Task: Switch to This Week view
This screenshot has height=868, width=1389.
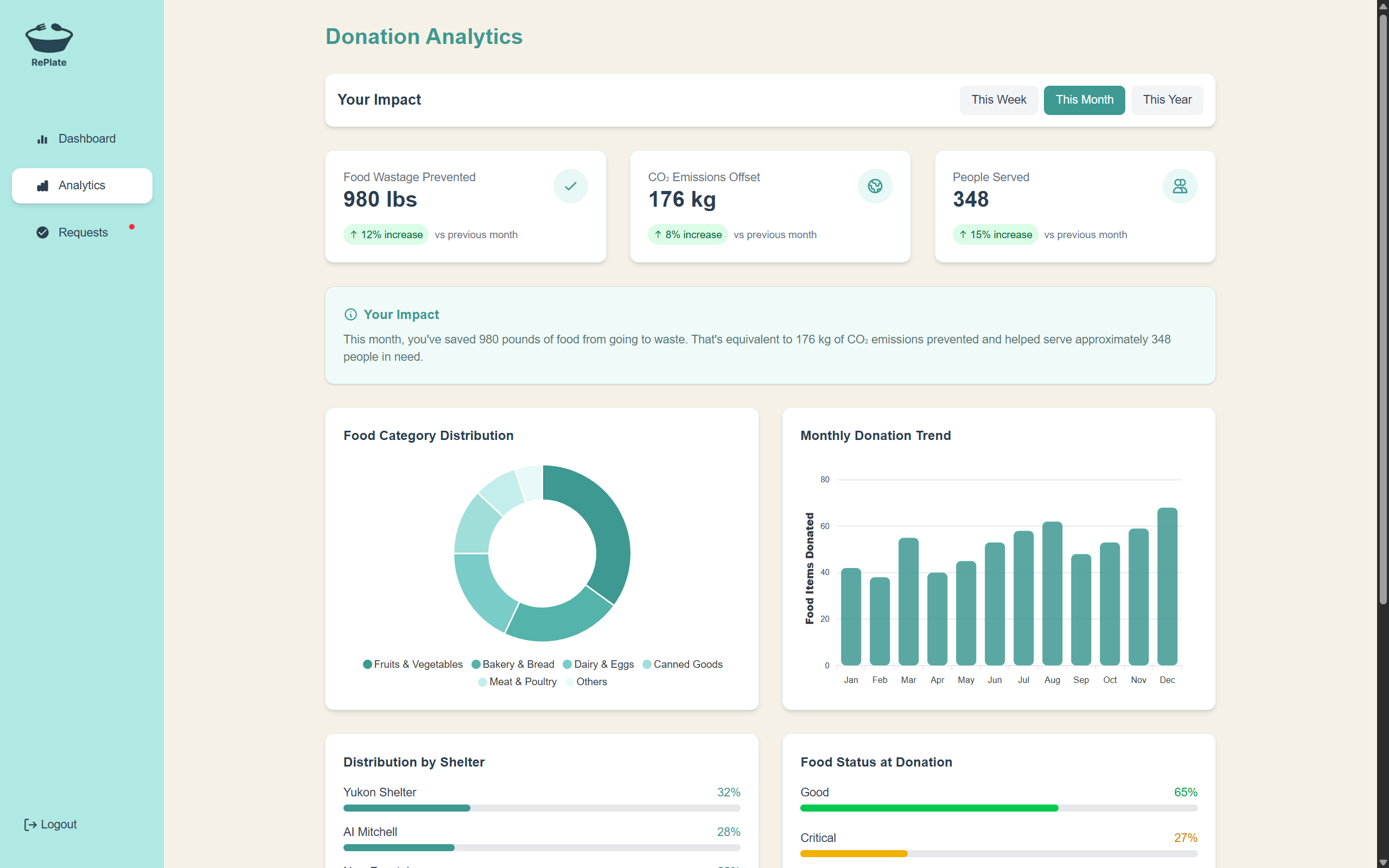Action: click(x=998, y=100)
